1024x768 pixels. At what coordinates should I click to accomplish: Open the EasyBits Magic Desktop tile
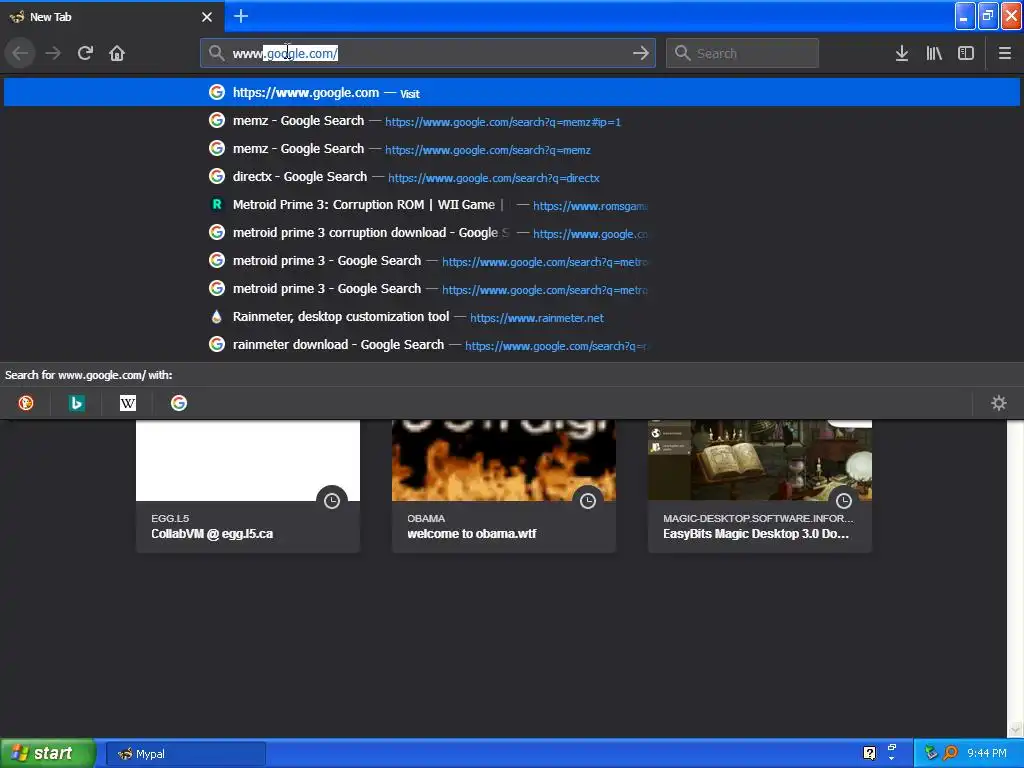point(760,486)
